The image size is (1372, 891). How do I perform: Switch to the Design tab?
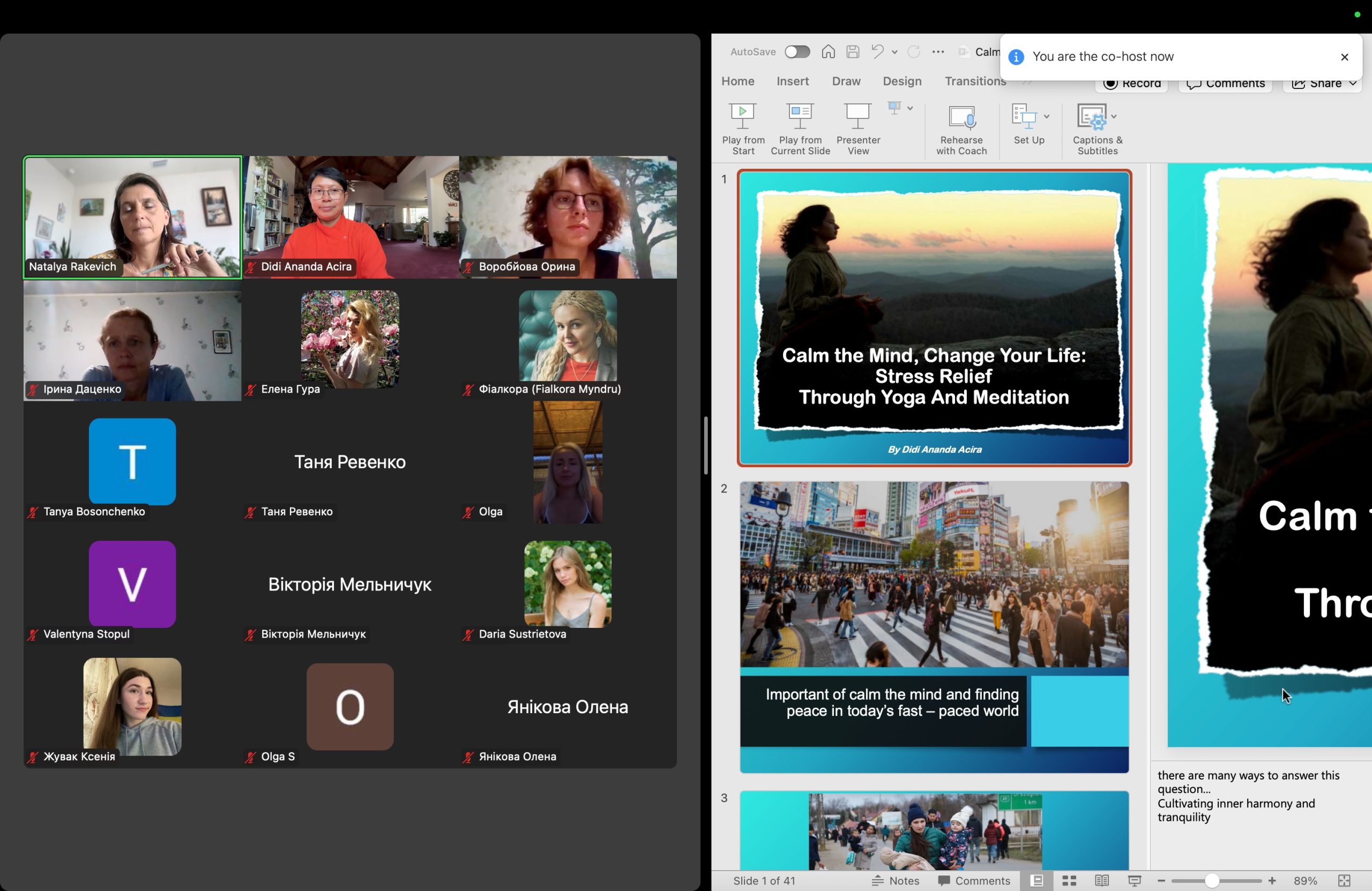point(901,81)
